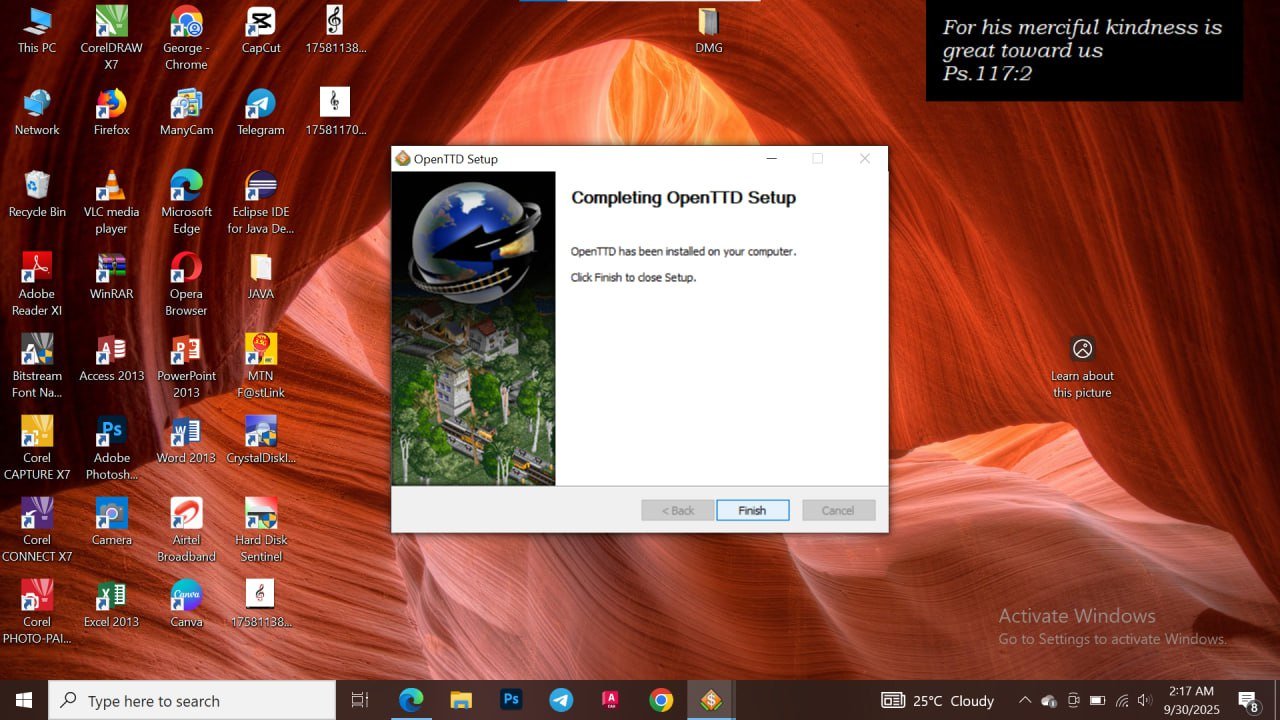This screenshot has height=720, width=1280.
Task: Close the OpenTTD Setup window
Action: [865, 159]
